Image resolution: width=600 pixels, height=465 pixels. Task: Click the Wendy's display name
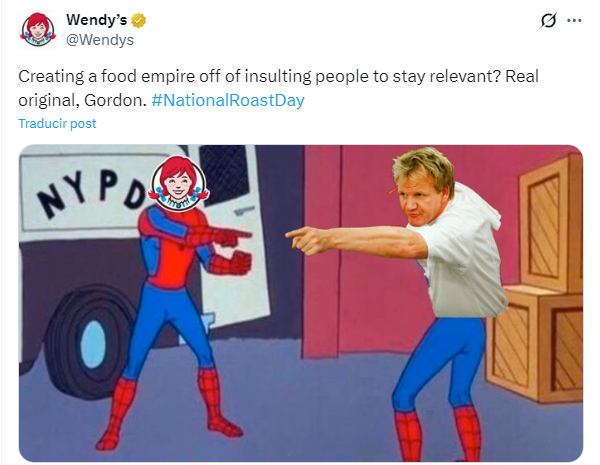[x=96, y=20]
